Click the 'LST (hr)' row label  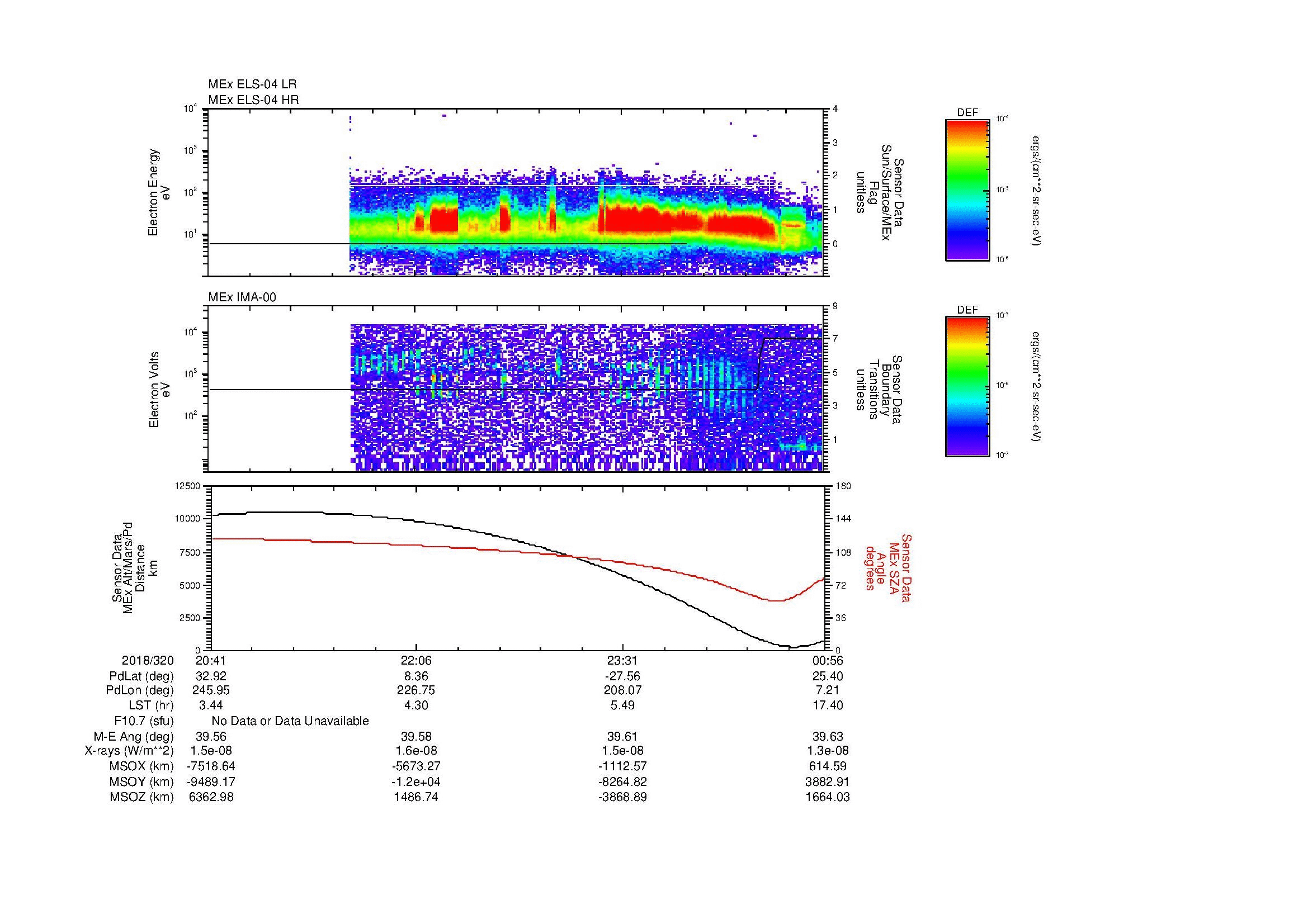[151, 706]
